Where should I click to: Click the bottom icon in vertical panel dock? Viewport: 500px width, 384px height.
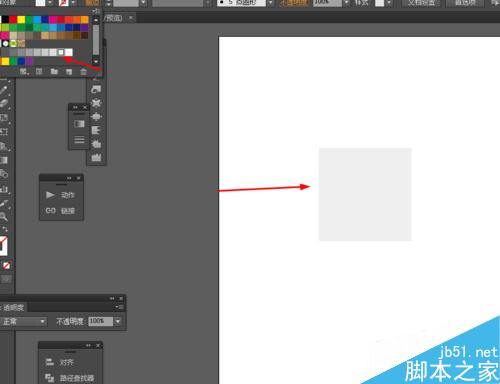(x=96, y=157)
